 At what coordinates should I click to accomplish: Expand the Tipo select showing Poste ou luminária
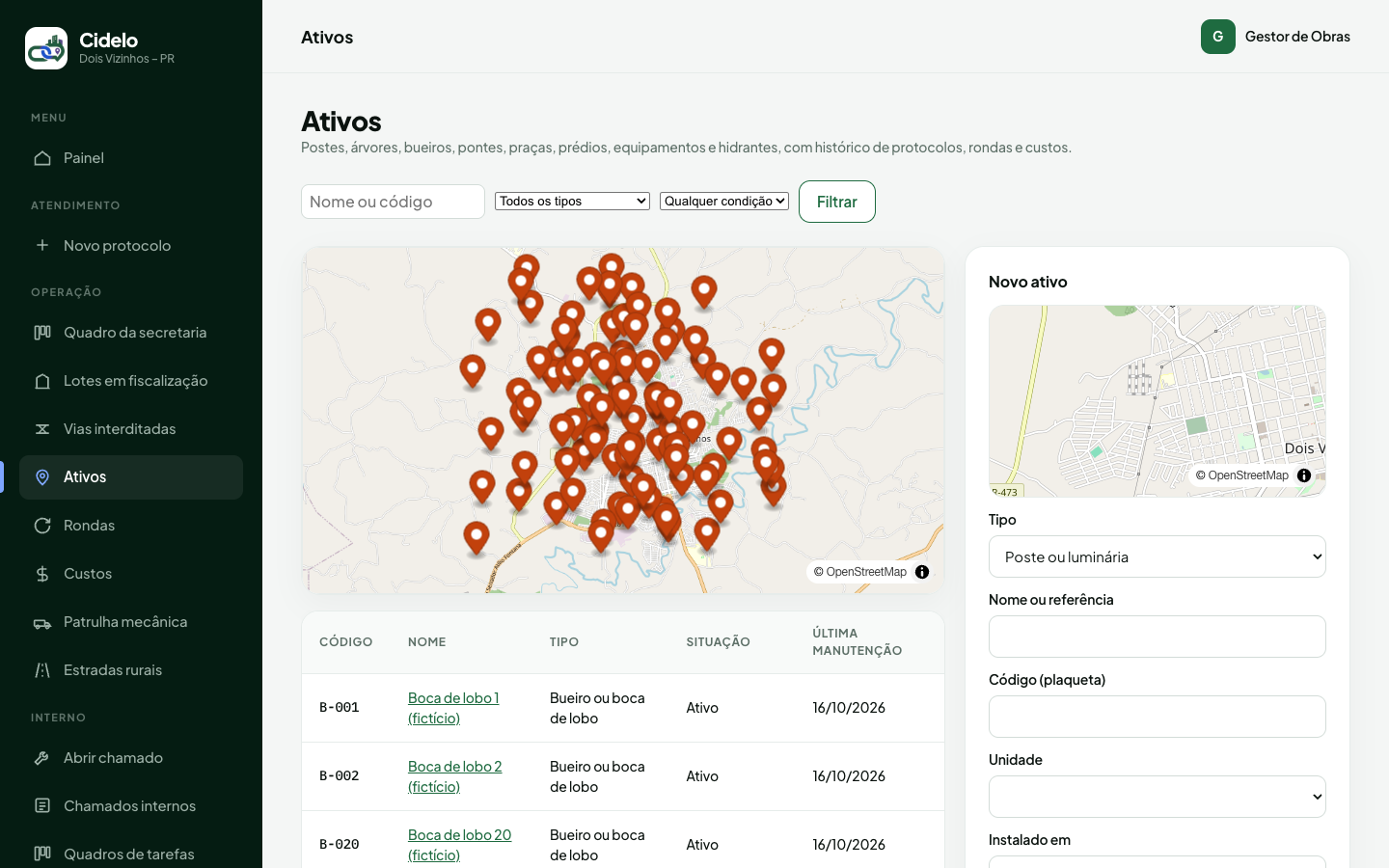point(1157,556)
